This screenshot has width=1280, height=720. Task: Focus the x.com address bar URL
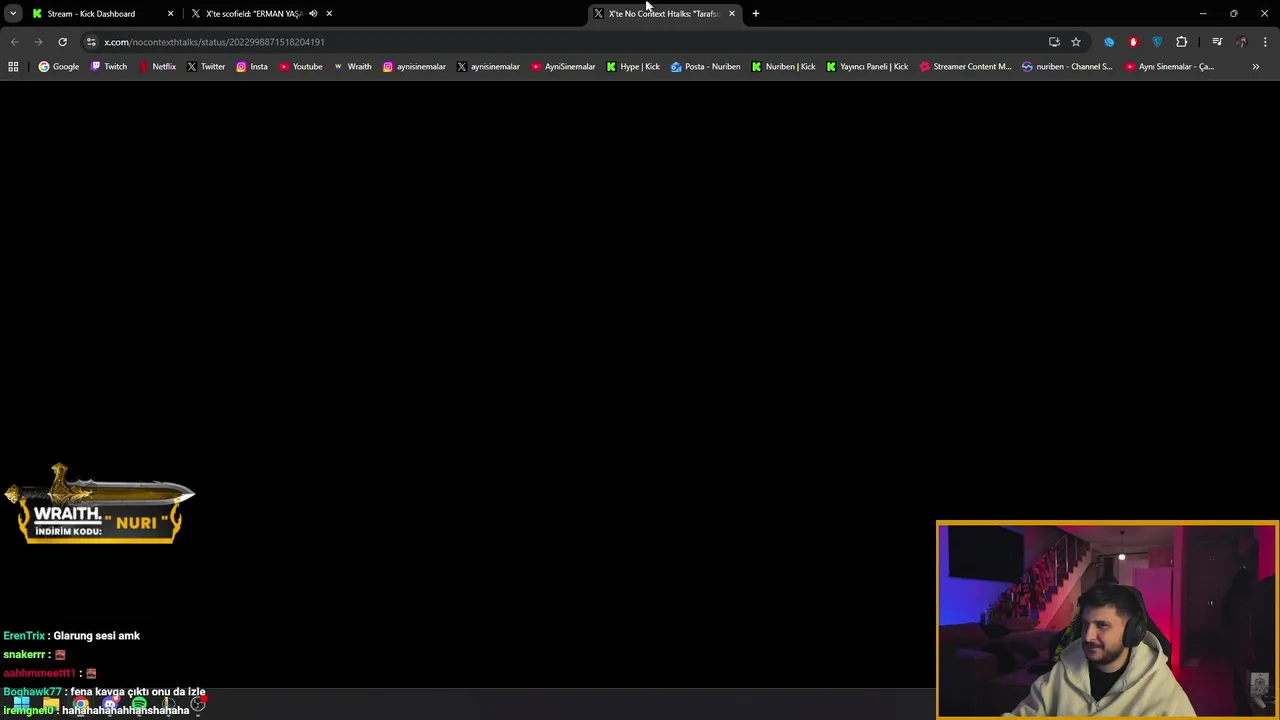click(214, 42)
